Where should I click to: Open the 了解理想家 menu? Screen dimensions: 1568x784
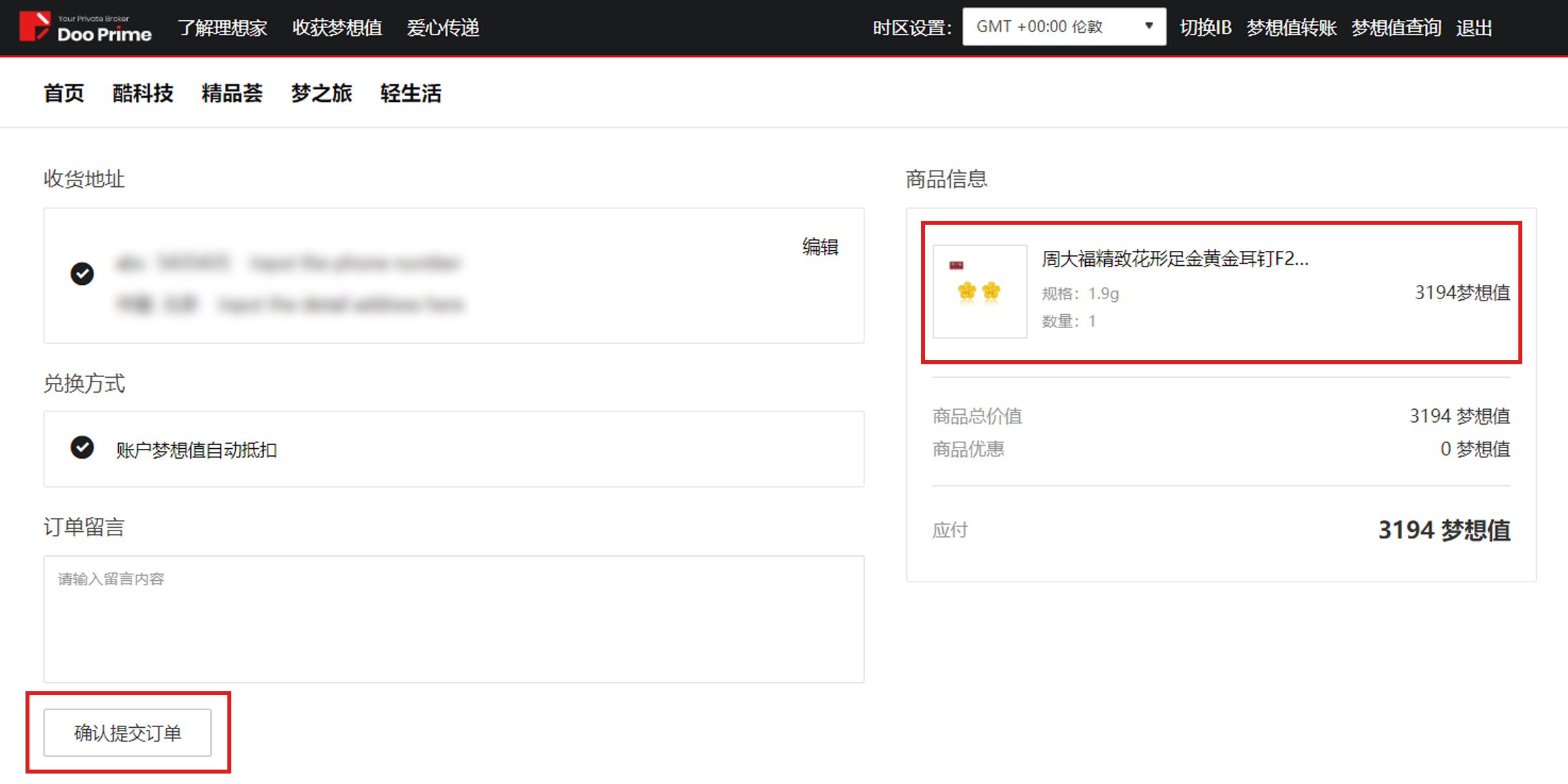tap(223, 28)
